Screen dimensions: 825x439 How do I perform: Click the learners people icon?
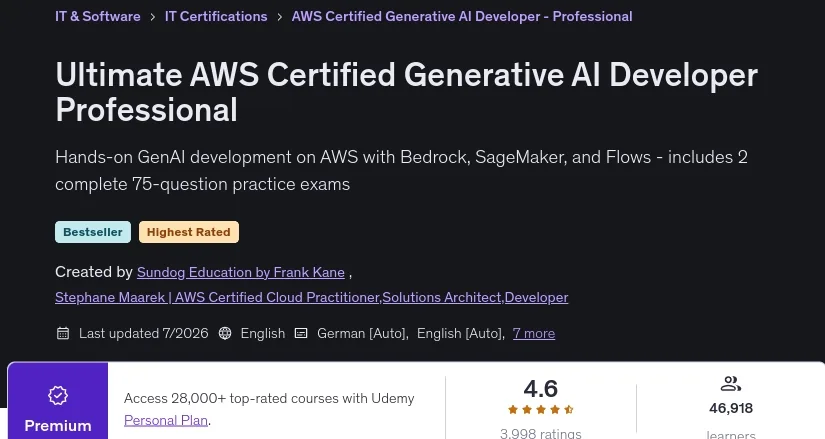730,384
